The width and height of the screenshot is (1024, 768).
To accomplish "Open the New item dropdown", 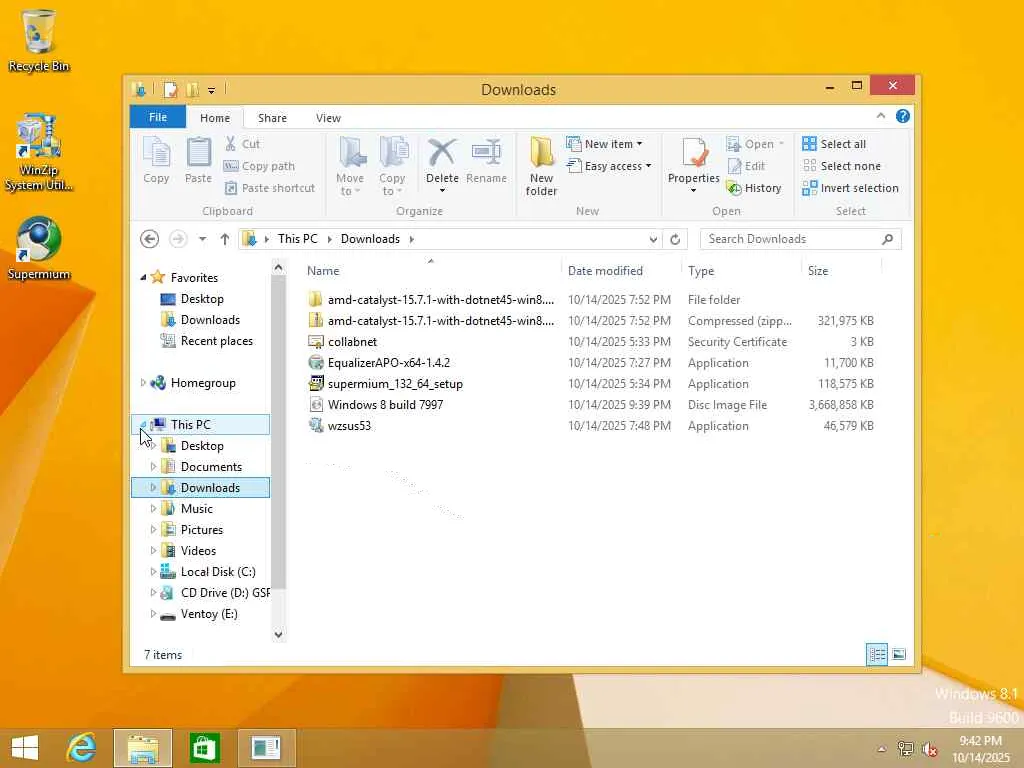I will [605, 144].
